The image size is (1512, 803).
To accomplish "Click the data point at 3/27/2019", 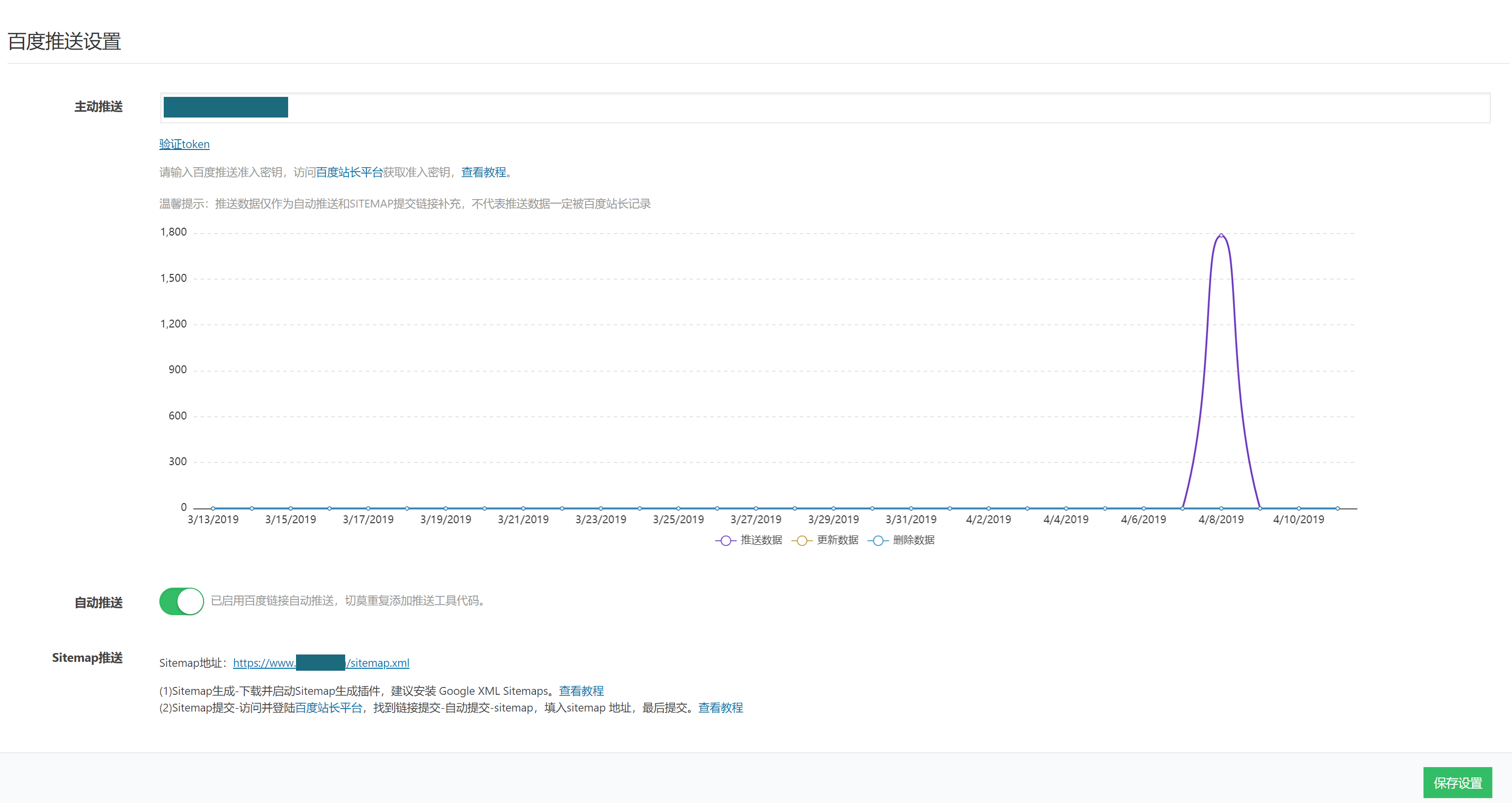I will click(x=756, y=508).
